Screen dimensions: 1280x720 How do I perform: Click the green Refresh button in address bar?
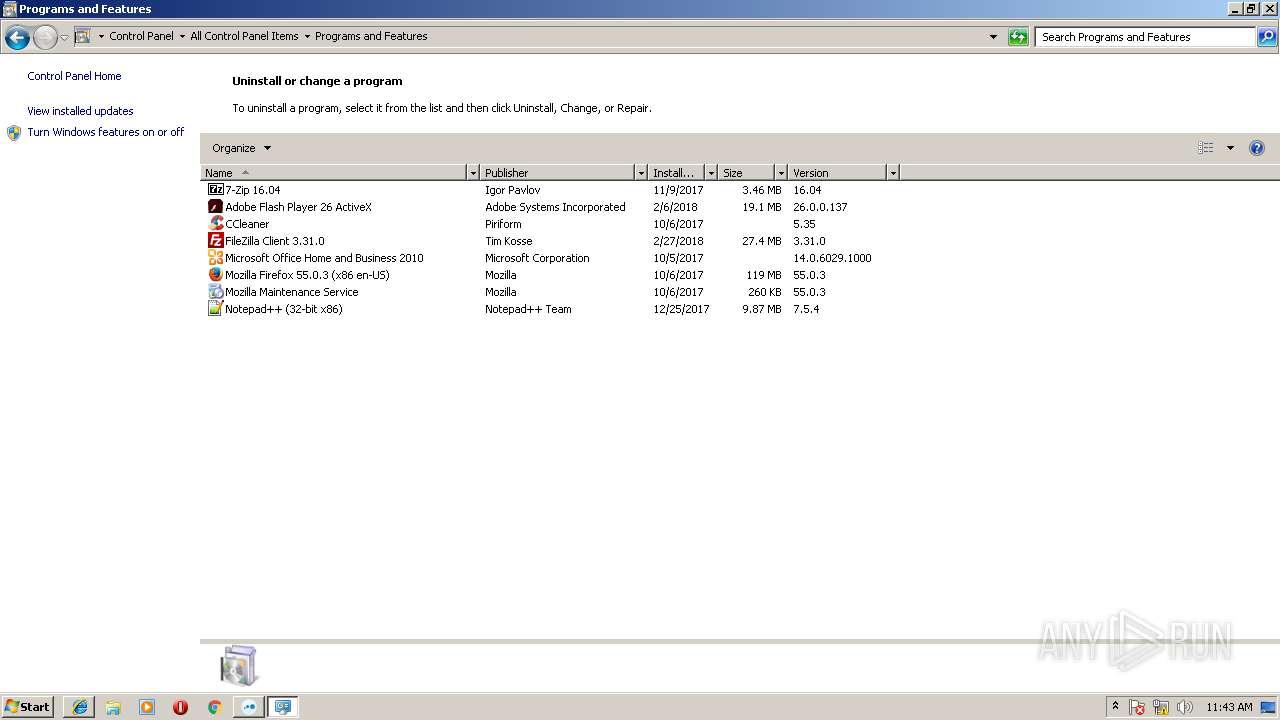tap(1018, 37)
